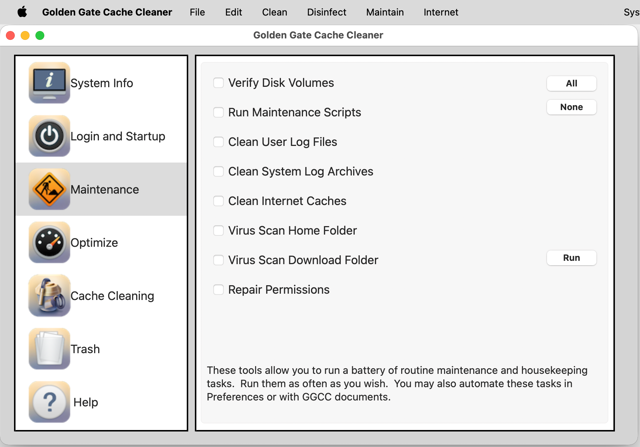Select the Cache Cleaning label
This screenshot has width=640, height=447.
(x=112, y=296)
